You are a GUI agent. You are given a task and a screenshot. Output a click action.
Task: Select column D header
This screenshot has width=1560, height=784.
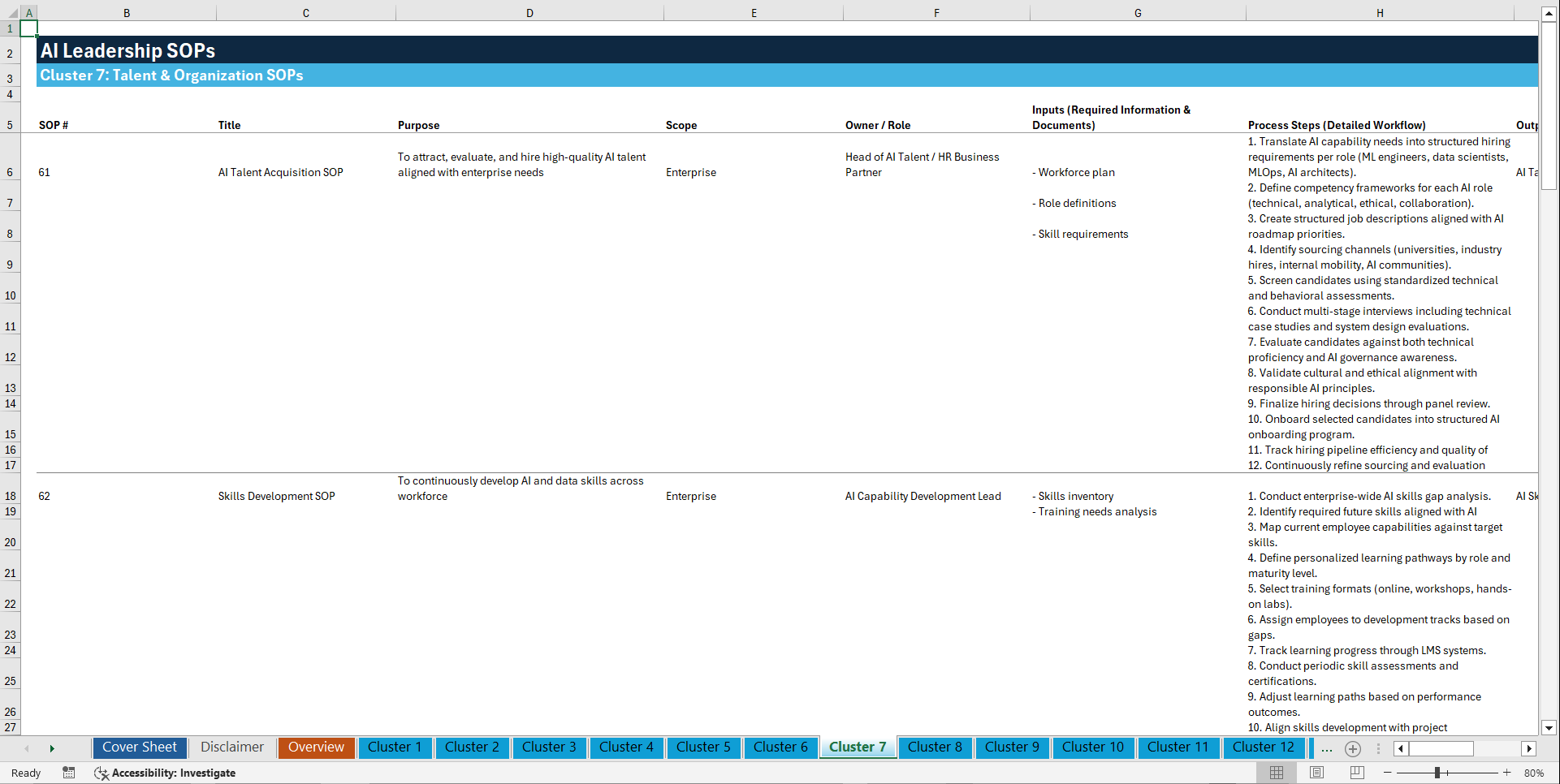529,13
